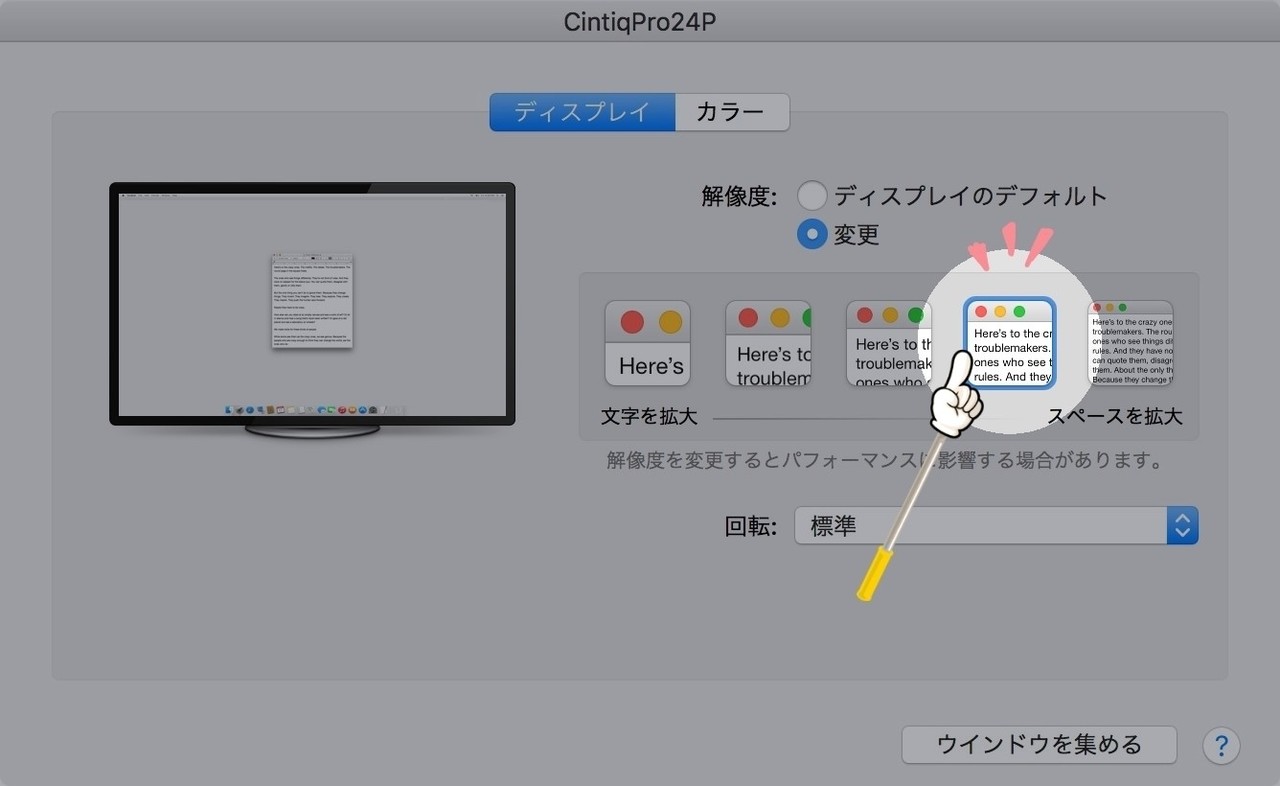Click the 解像度 label beside the radio buttons

click(x=739, y=196)
